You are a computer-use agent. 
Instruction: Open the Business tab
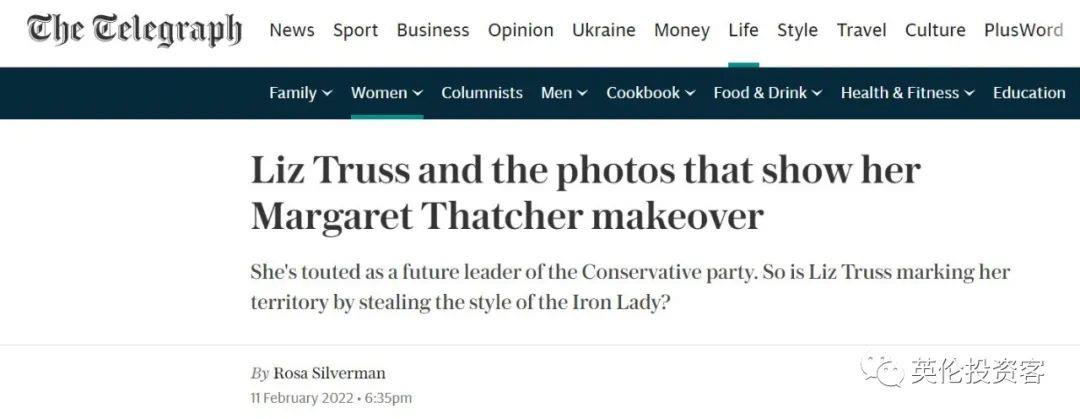point(433,30)
